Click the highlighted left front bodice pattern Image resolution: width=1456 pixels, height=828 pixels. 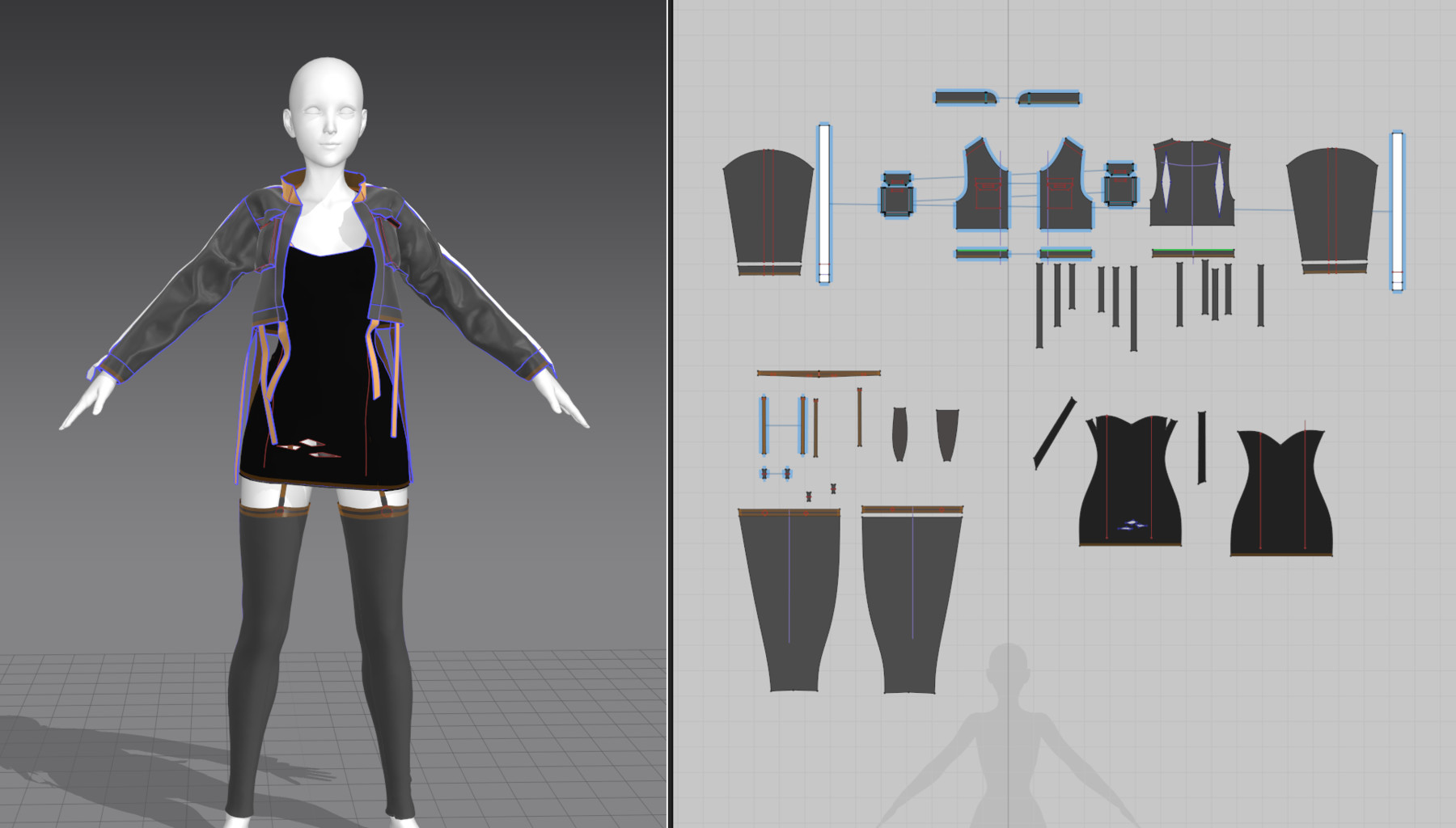983,198
